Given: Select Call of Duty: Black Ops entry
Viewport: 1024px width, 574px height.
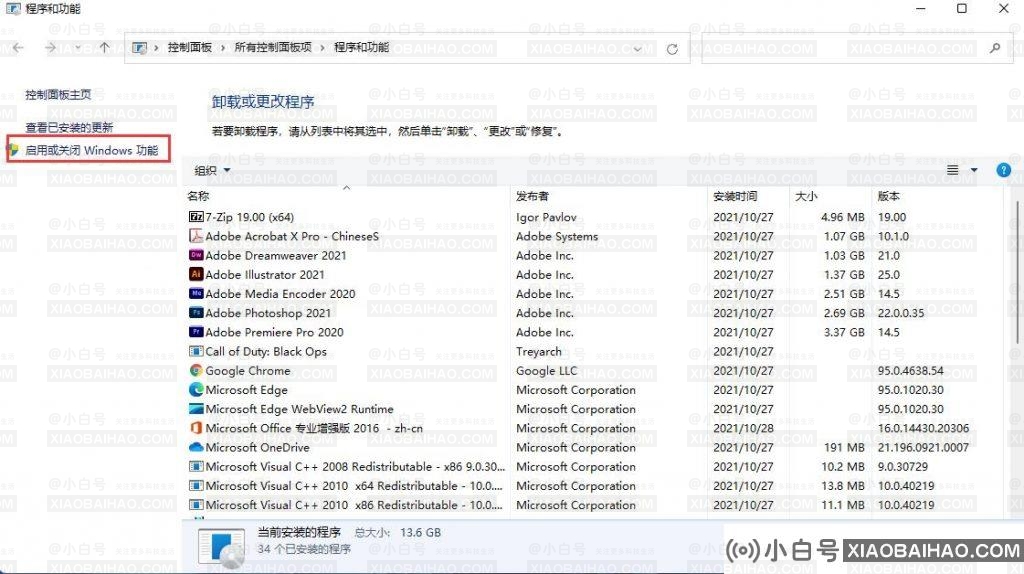Looking at the screenshot, I should point(266,351).
